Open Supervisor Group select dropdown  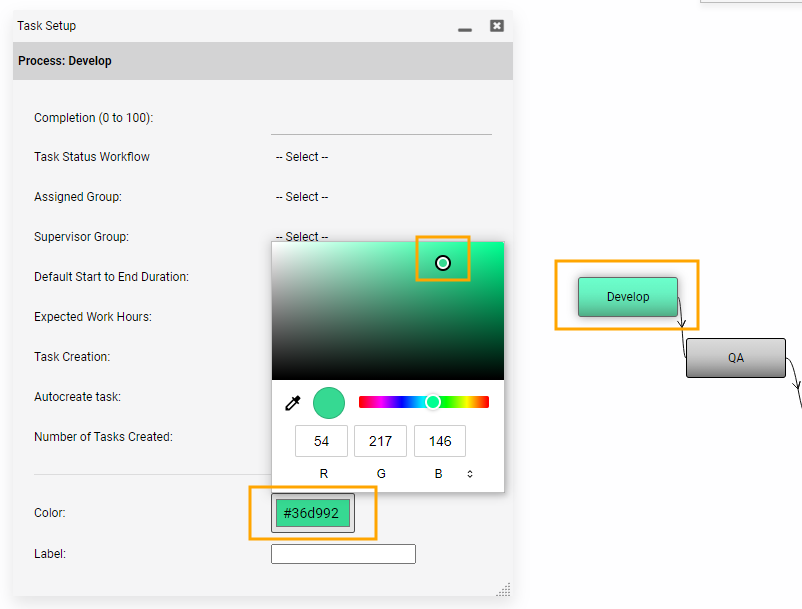pos(302,236)
